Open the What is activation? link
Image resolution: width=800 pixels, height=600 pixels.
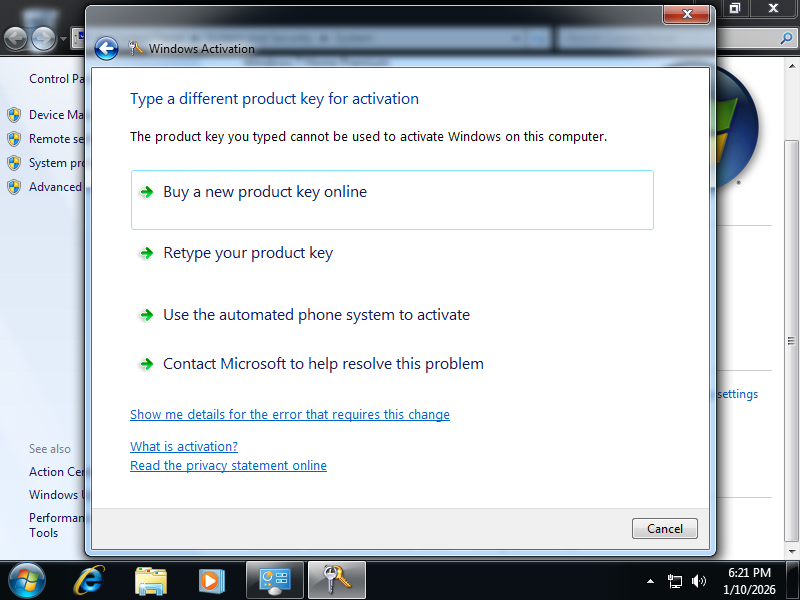(184, 446)
